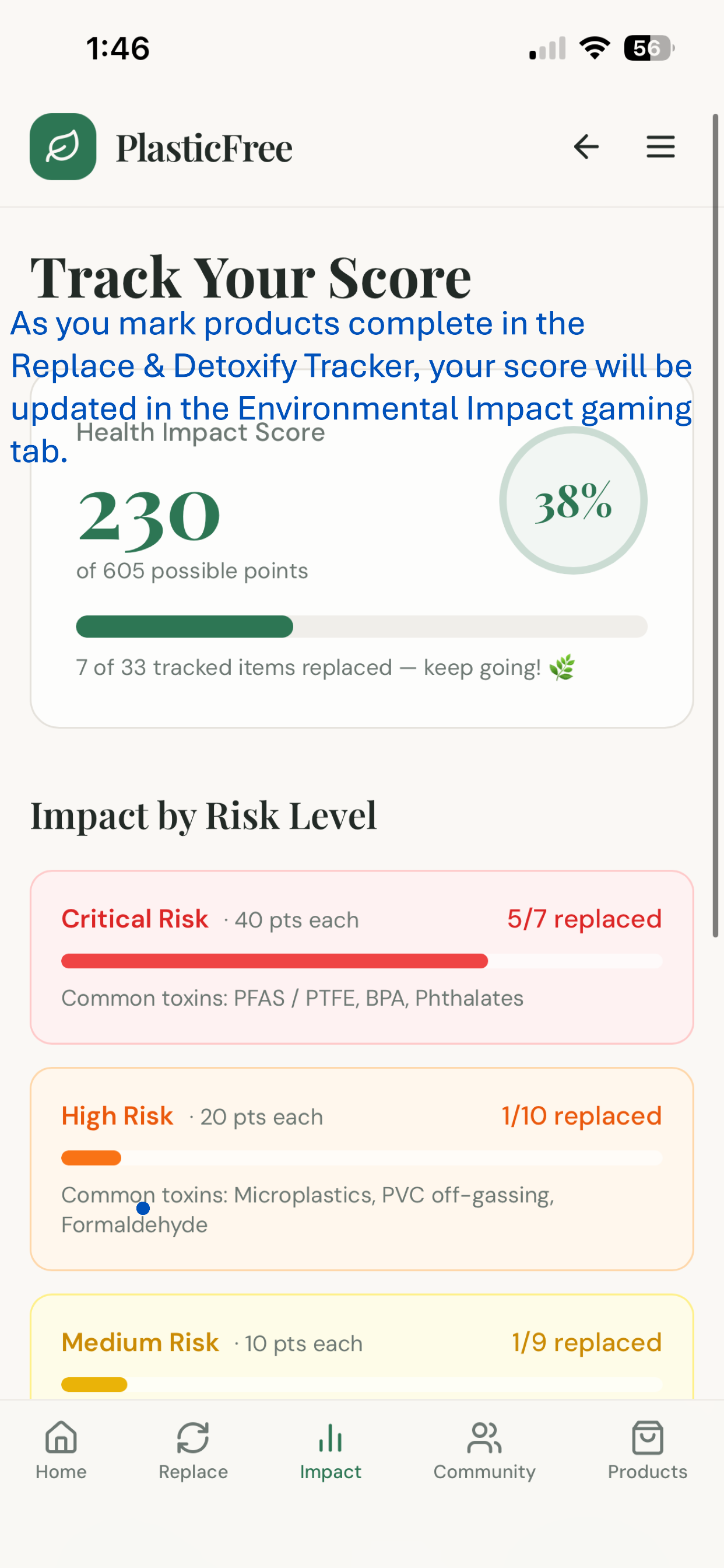Tap the 1/10 replaced label
Image resolution: width=724 pixels, height=1568 pixels.
click(582, 1116)
